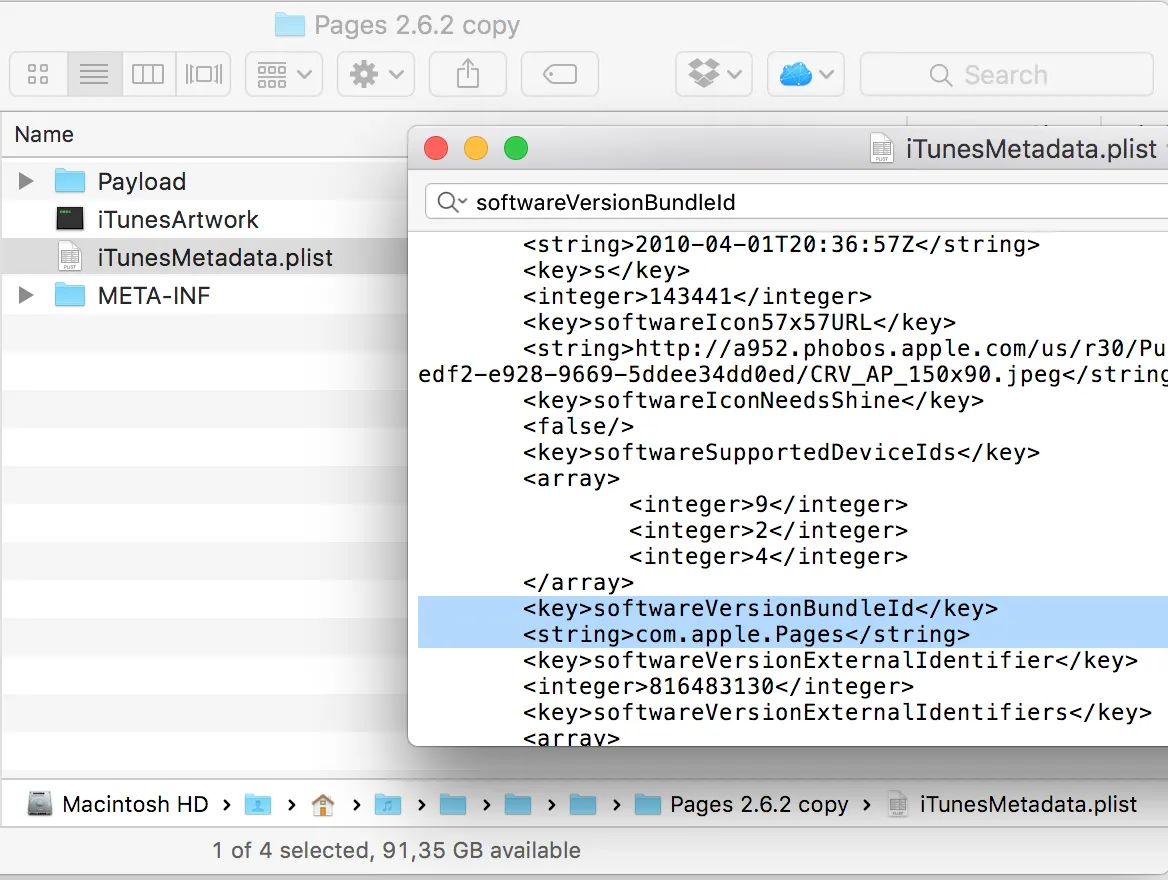This screenshot has width=1168, height=880.
Task: Open the Dropbox toolbar menu
Action: click(x=714, y=74)
